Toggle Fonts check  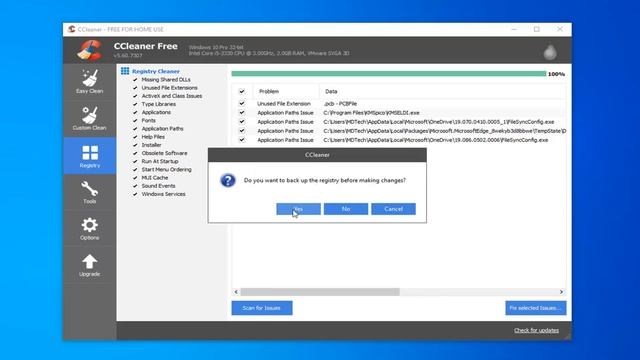135,120
